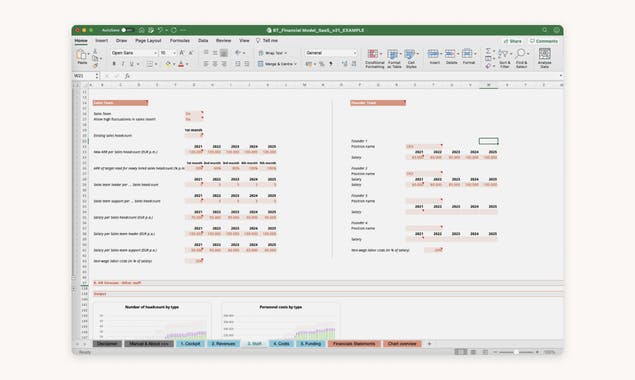Click the Bottom Align icon
Screen dimensions: 635x380
[x=224, y=53]
